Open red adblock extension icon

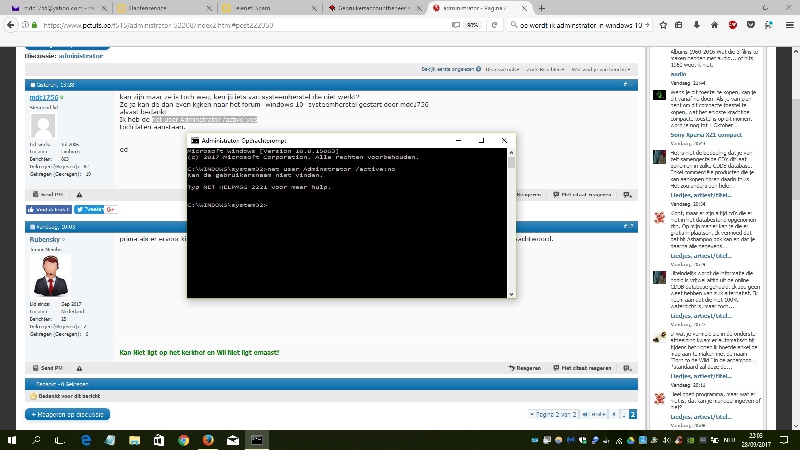[733, 24]
